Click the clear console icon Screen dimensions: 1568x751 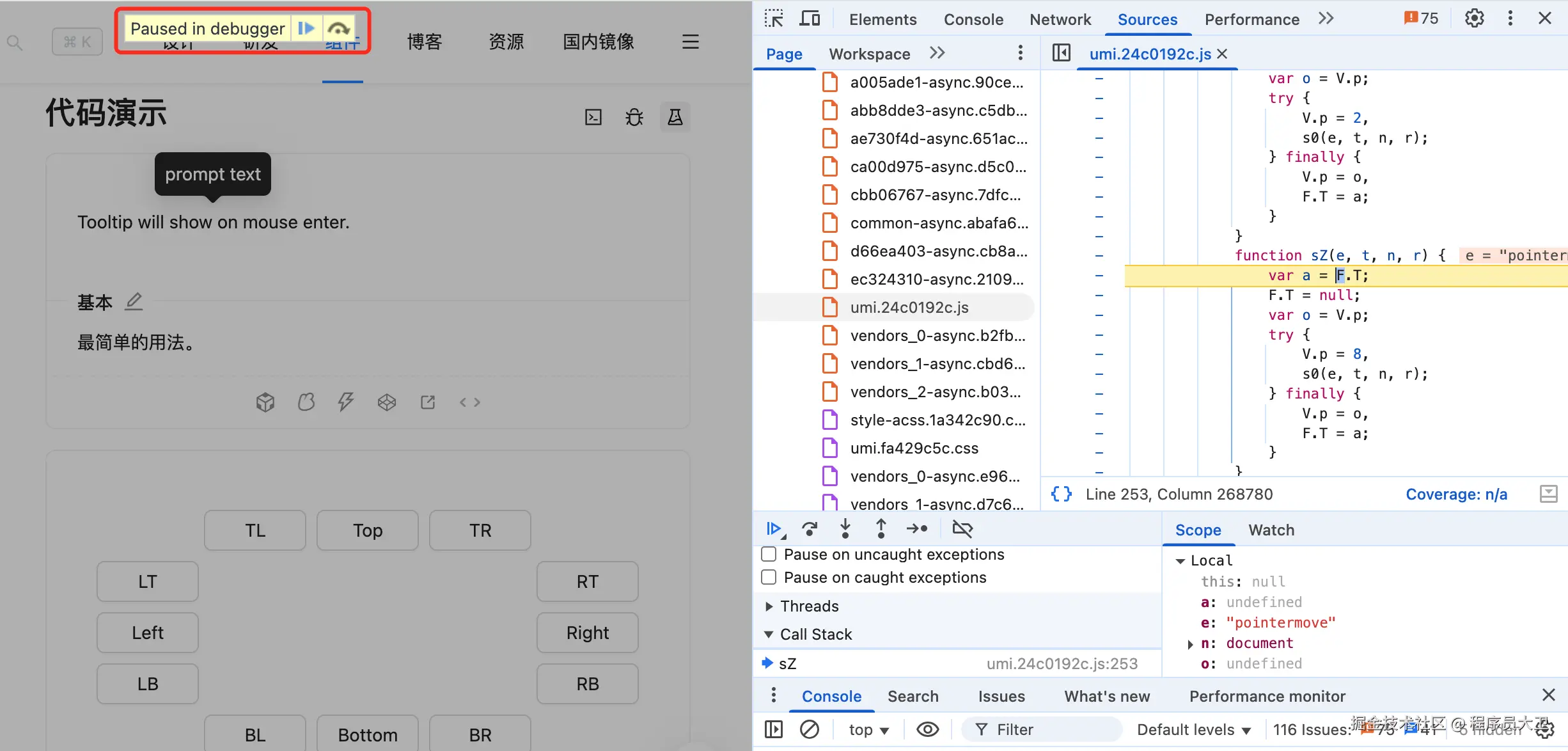pos(810,729)
